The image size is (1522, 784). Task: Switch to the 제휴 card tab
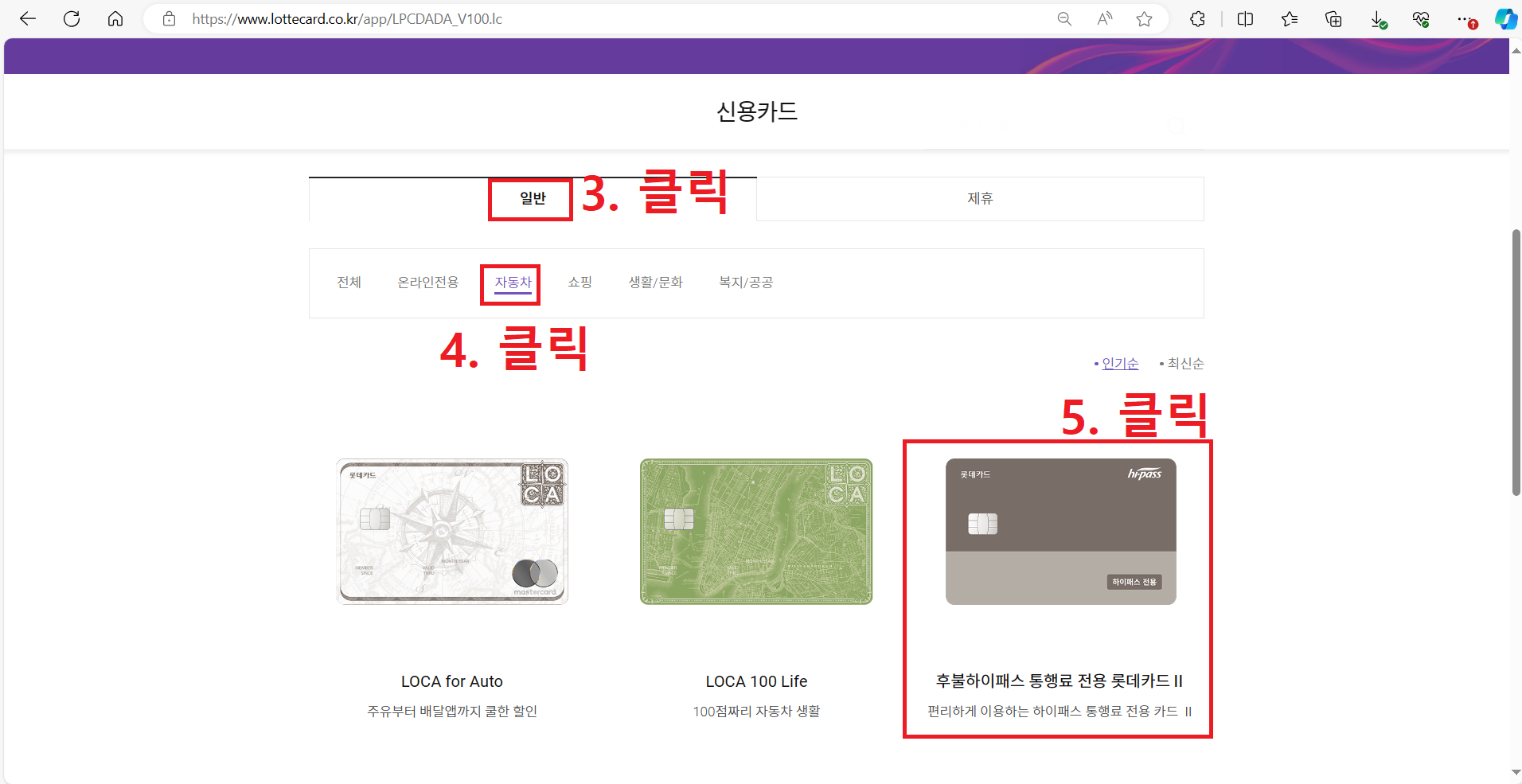coord(980,199)
